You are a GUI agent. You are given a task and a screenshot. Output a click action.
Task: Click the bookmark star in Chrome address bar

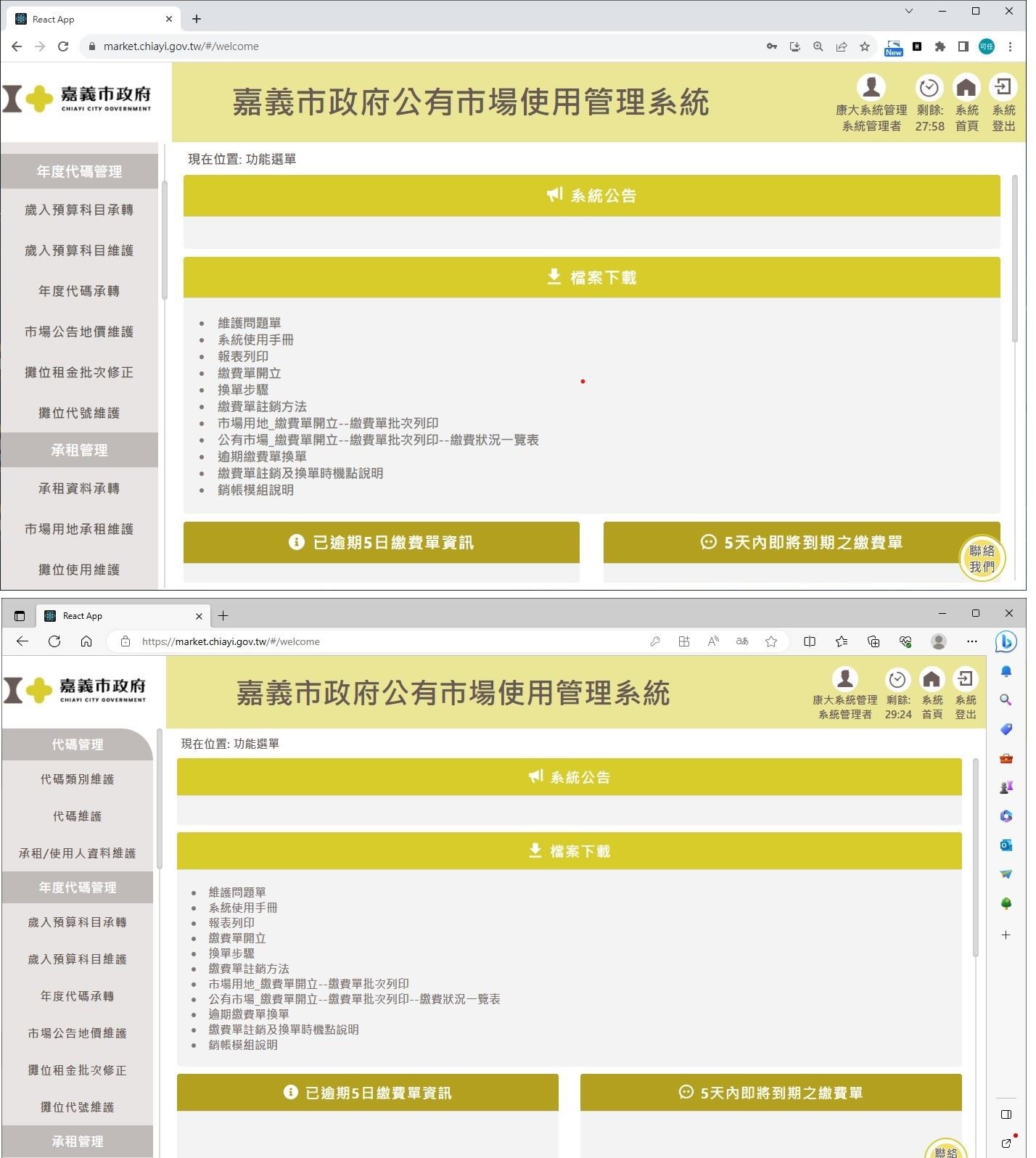tap(864, 46)
